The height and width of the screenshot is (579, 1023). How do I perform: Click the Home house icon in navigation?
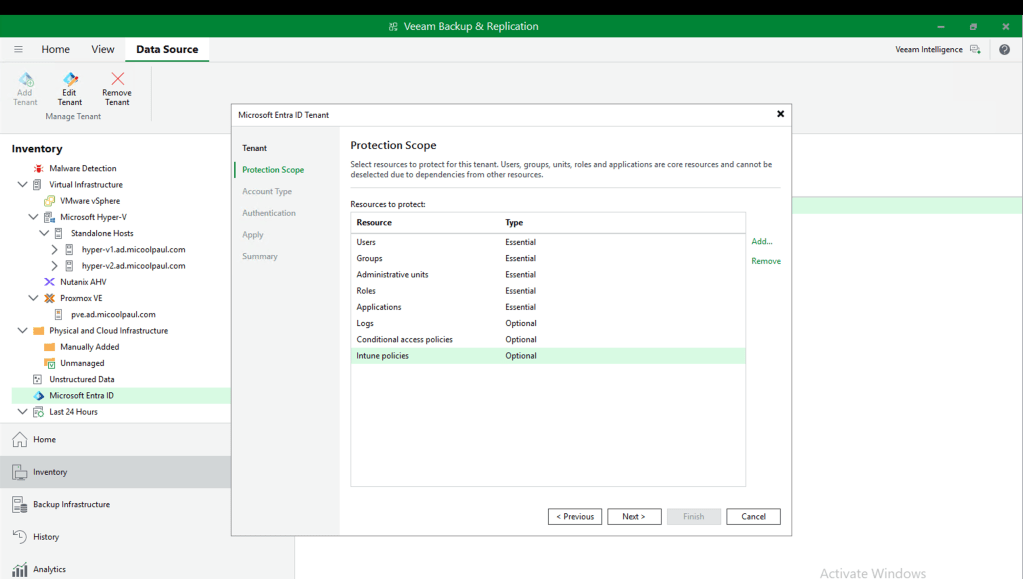[20, 439]
